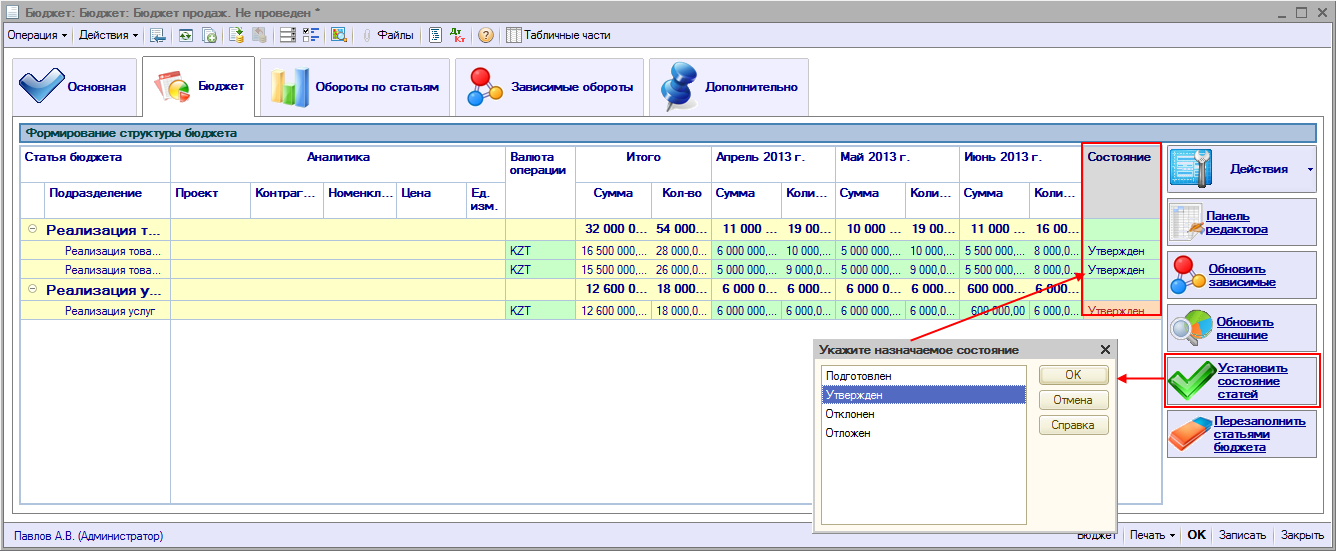Viewport: 1336px width, 551px height.
Task: Open the Операция dropdown menu
Action: coord(37,35)
